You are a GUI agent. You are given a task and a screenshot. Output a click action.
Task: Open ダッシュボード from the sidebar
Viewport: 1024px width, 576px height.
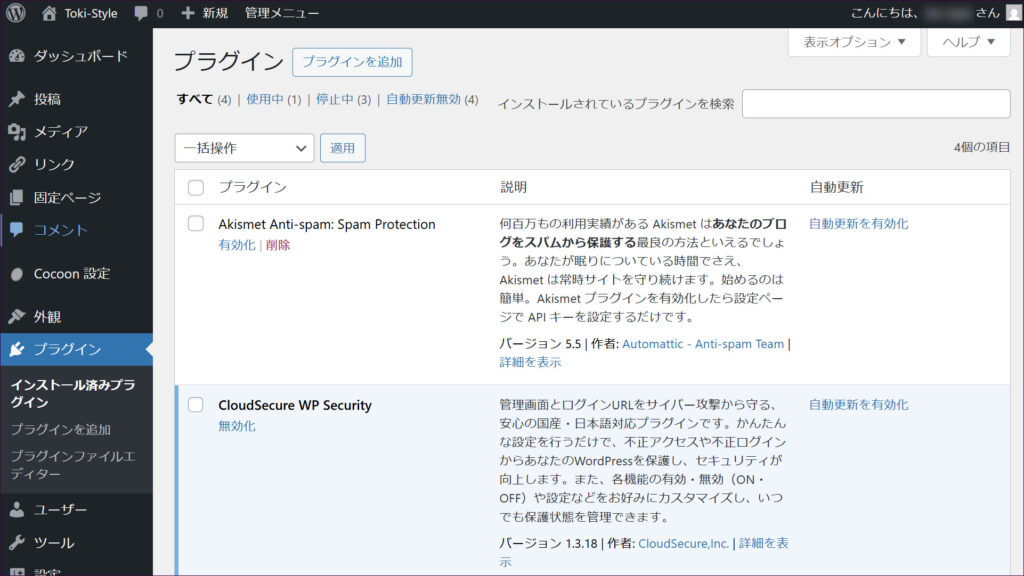pos(78,56)
